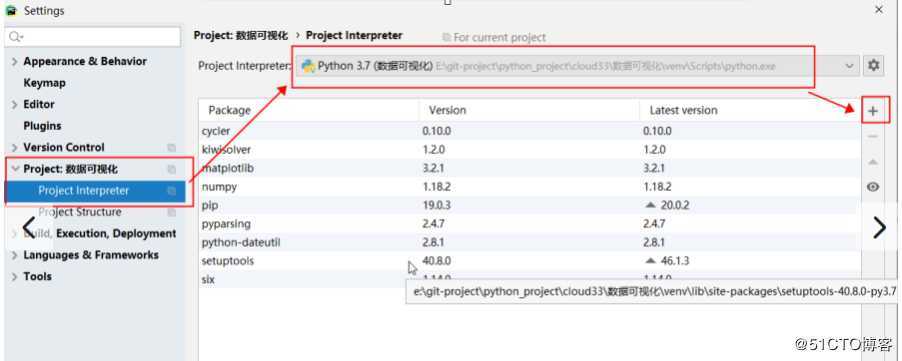Click the Tools label
Screen dimensions: 902x361
pyautogui.click(x=37, y=276)
